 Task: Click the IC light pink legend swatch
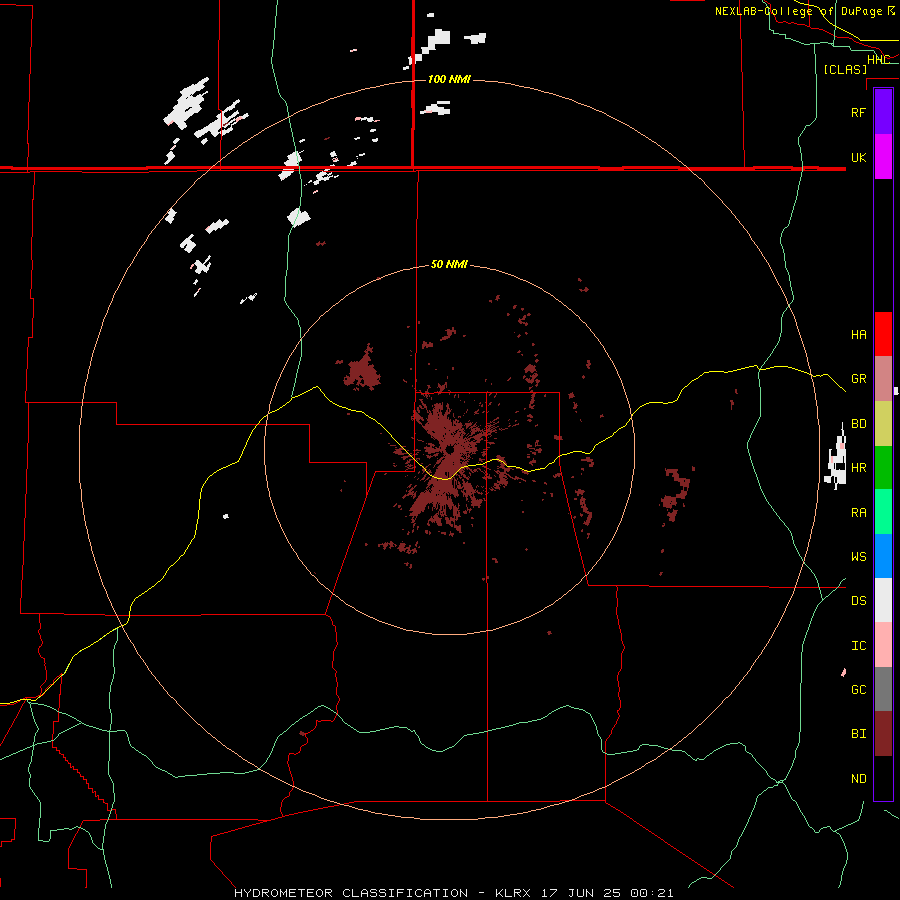tap(883, 645)
